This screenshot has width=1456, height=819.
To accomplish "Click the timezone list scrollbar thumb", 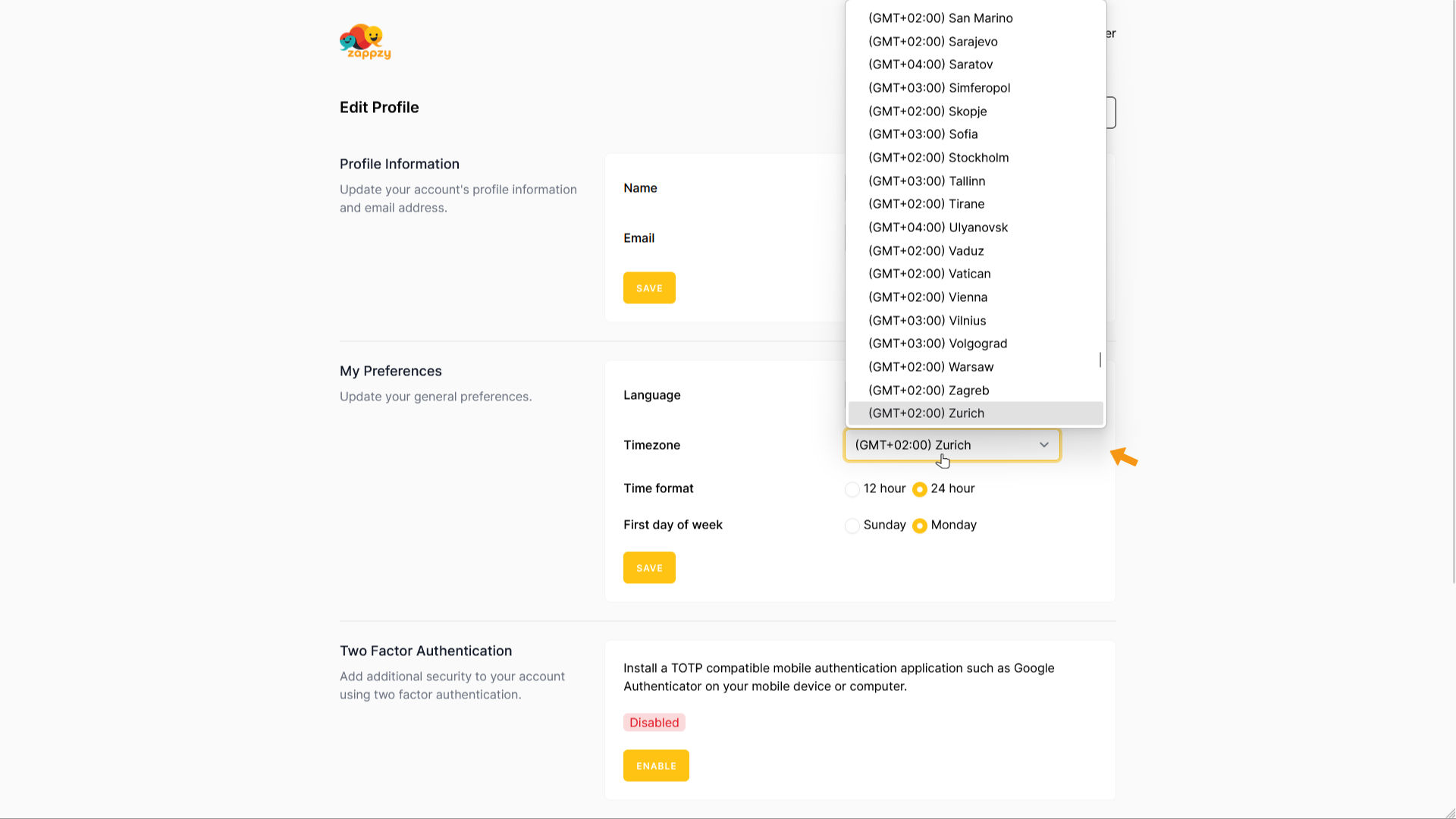I will tap(1100, 359).
